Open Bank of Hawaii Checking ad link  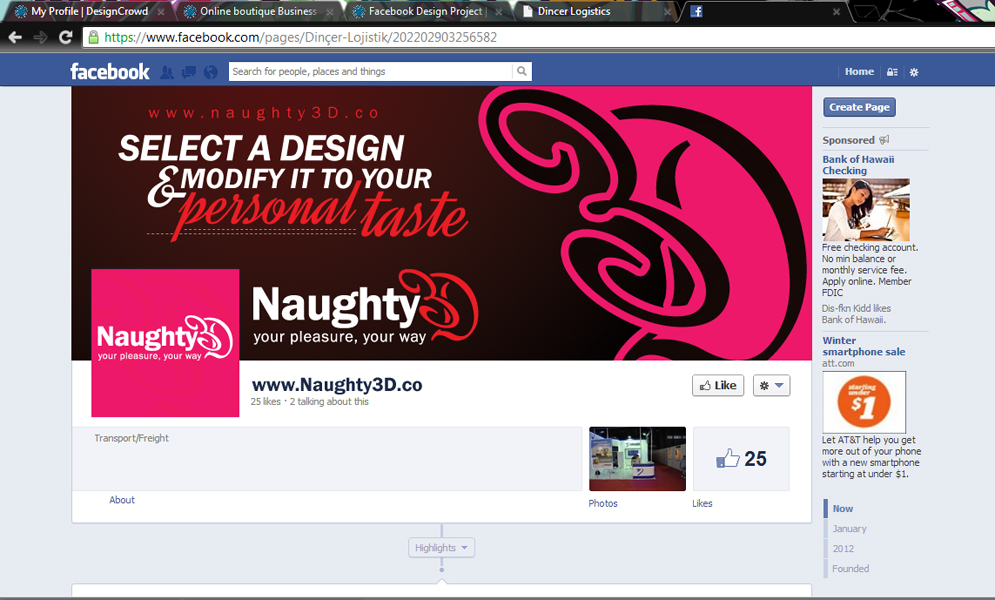pyautogui.click(x=858, y=165)
